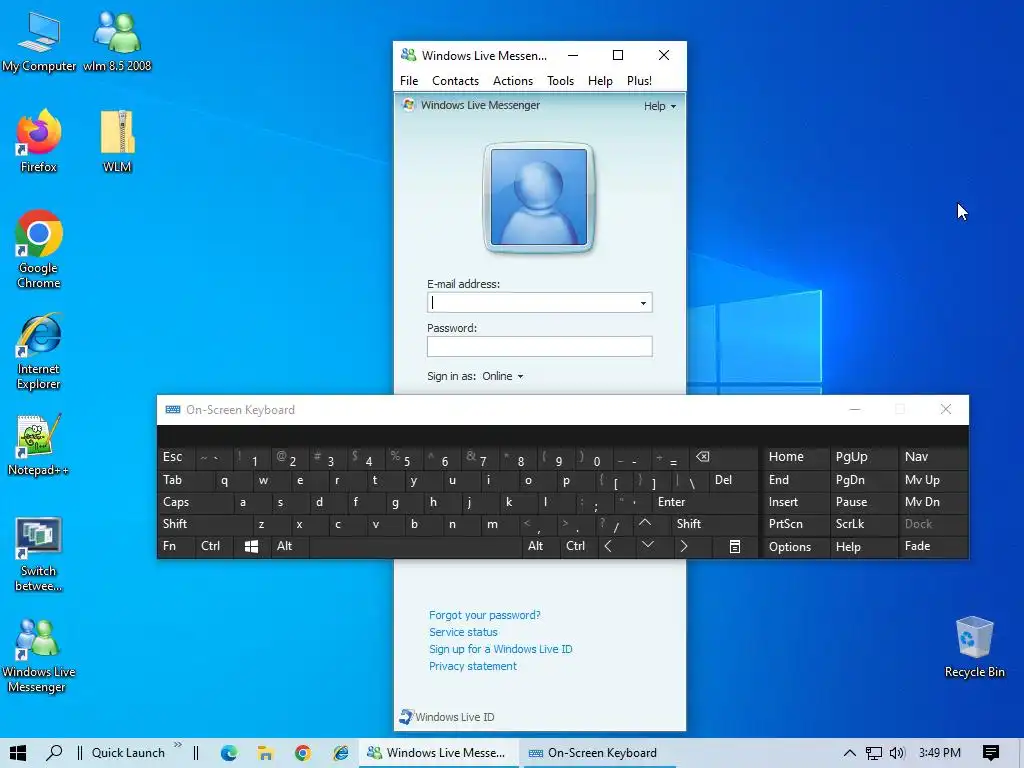Select the Internet Explorer desktop shortcut
Screen dimensions: 1024x768
tap(39, 351)
